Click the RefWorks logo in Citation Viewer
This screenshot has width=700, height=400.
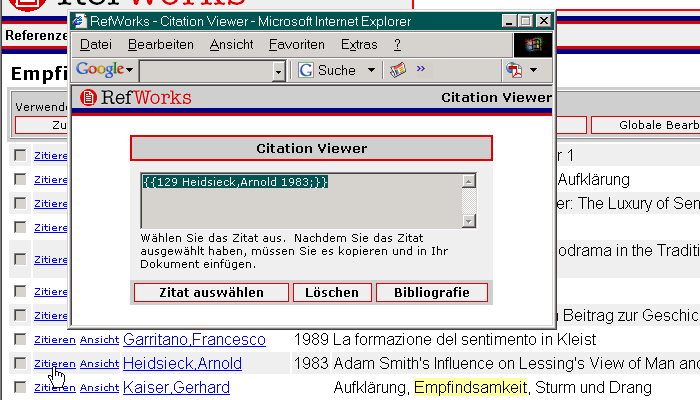coord(135,97)
